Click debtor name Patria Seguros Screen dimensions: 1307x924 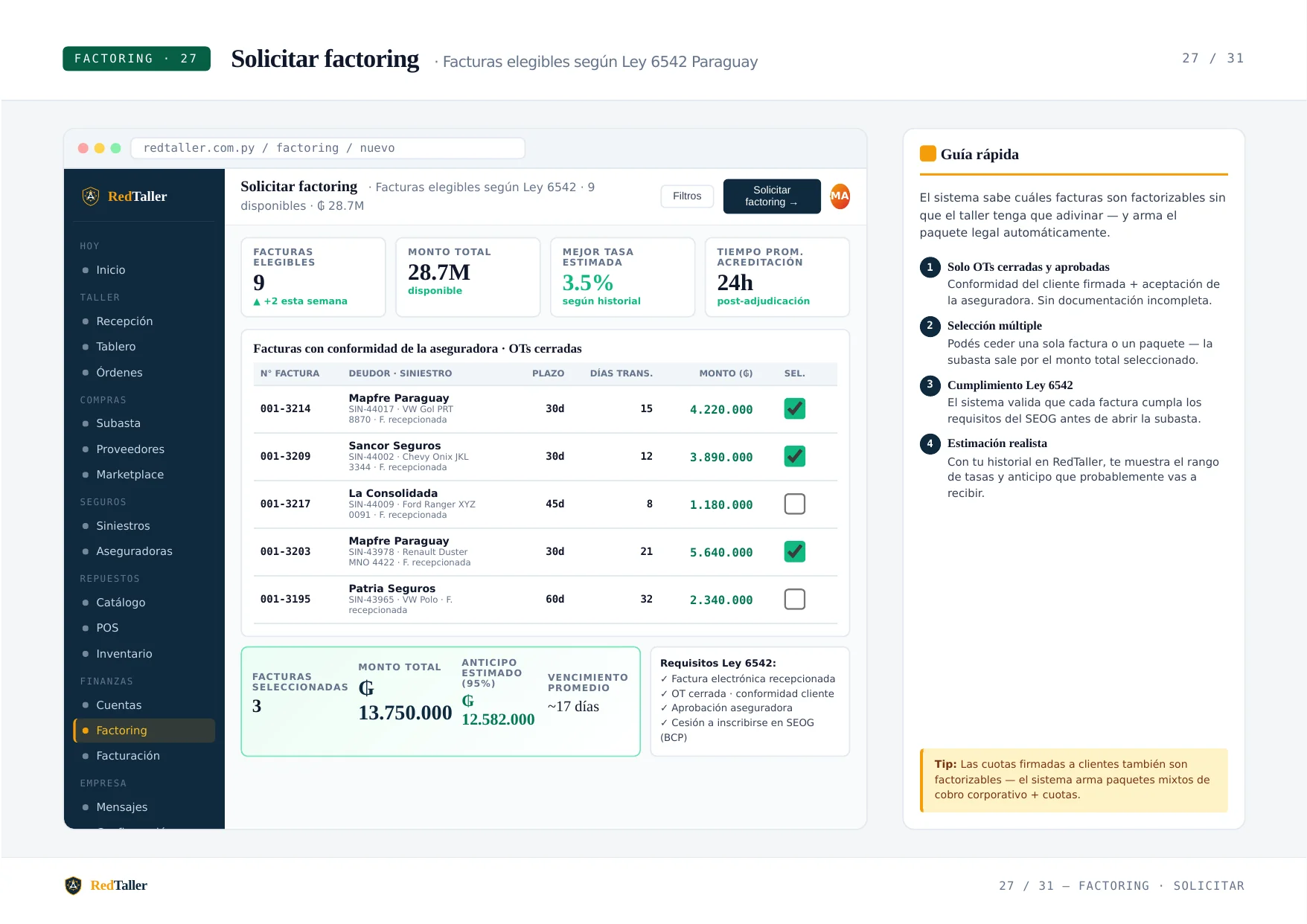tap(392, 588)
